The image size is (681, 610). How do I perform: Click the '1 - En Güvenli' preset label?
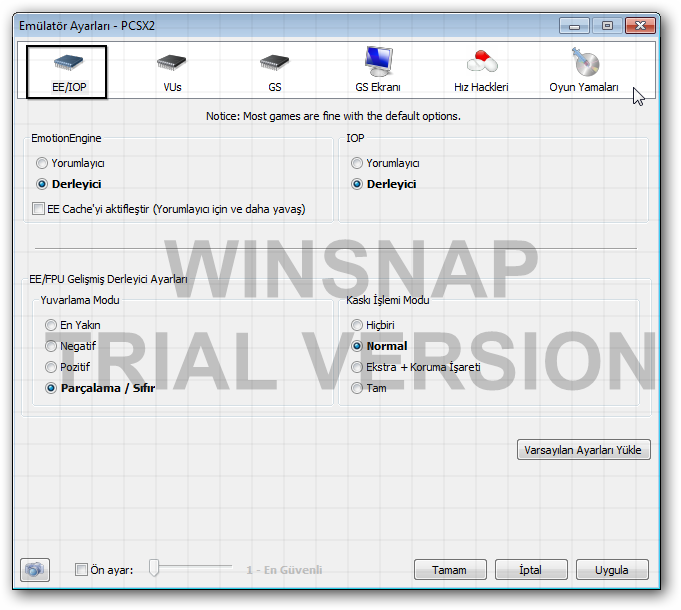284,570
